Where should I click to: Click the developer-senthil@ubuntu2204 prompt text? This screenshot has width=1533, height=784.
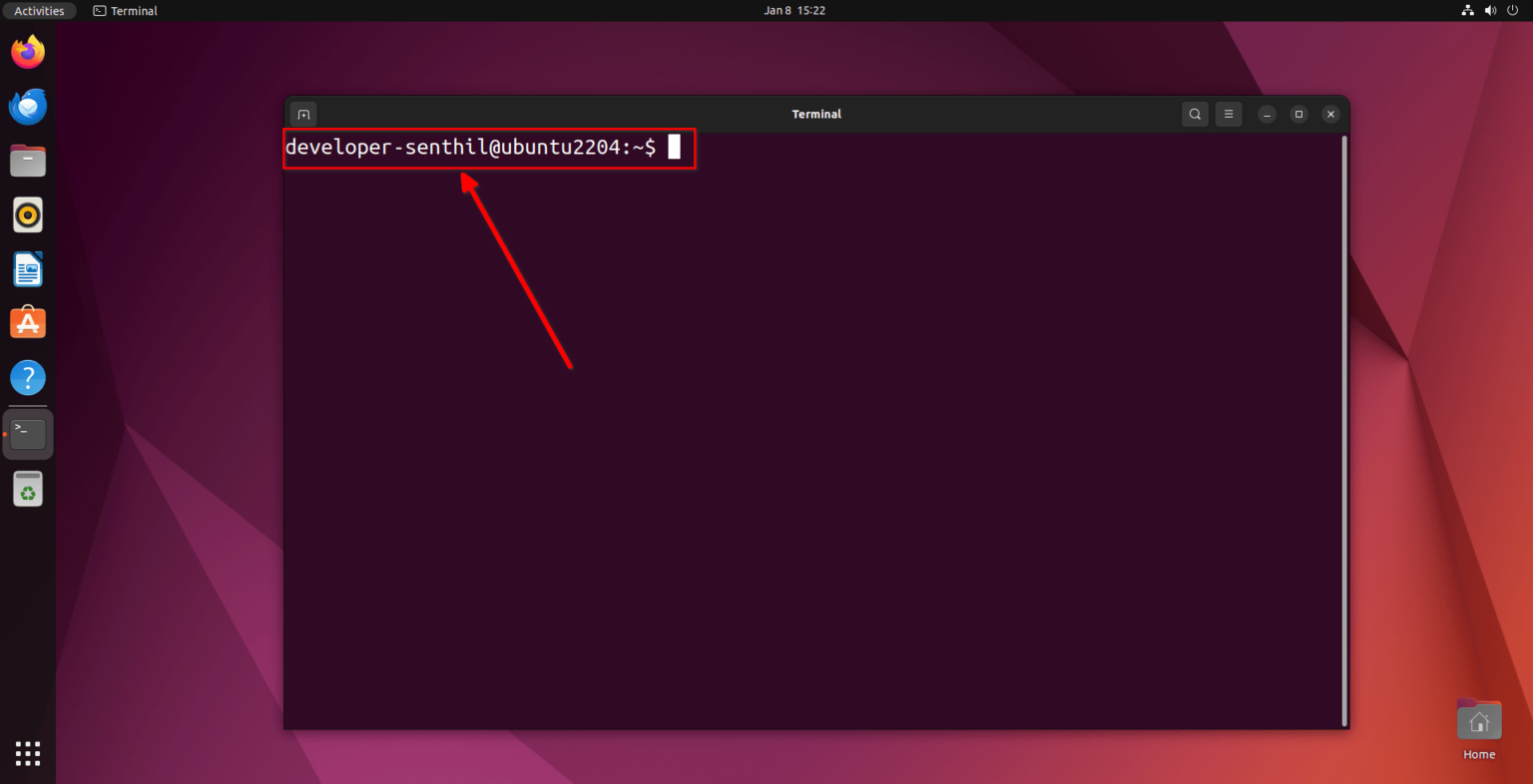tap(470, 148)
